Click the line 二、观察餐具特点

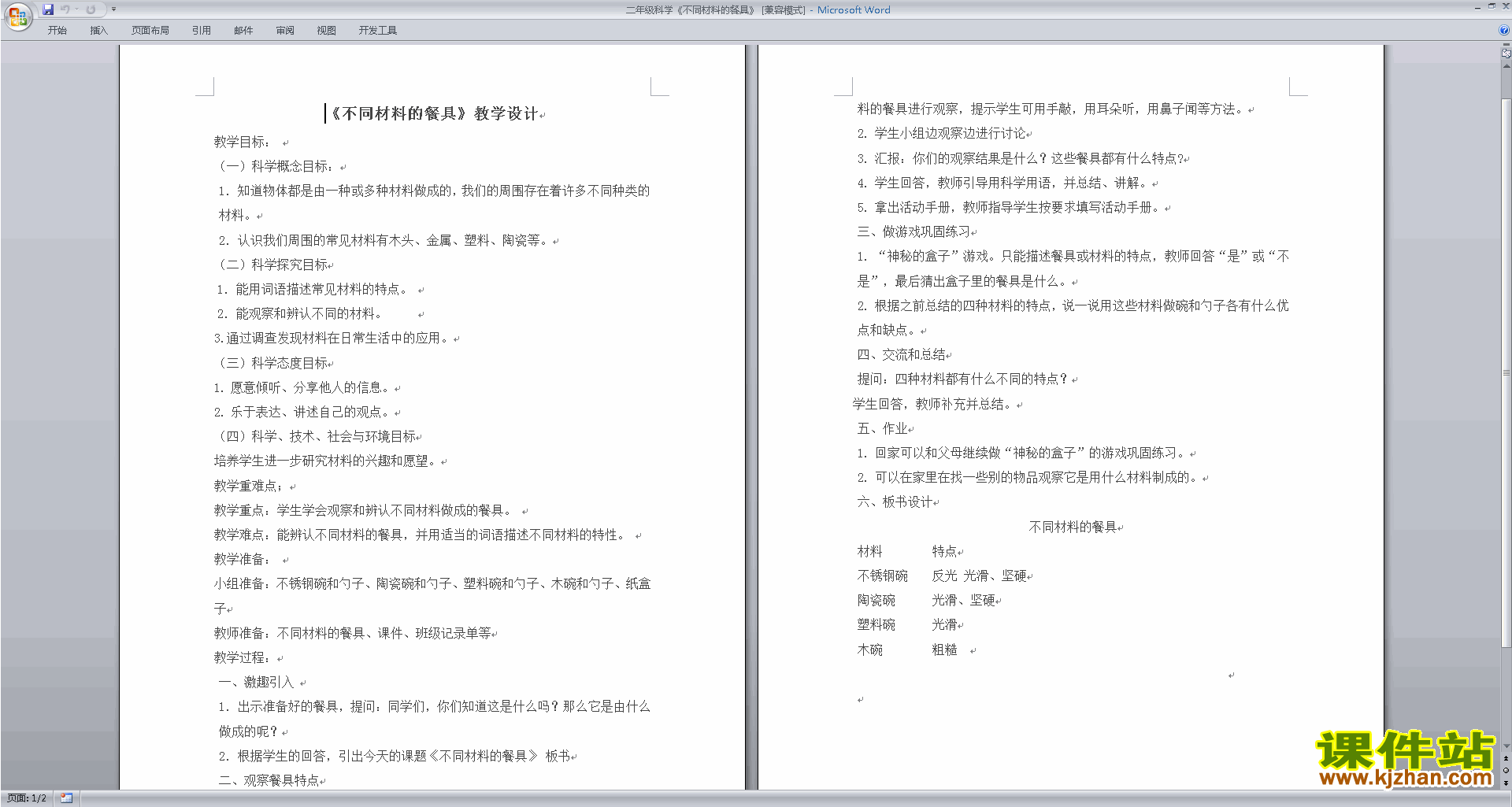coord(269,780)
